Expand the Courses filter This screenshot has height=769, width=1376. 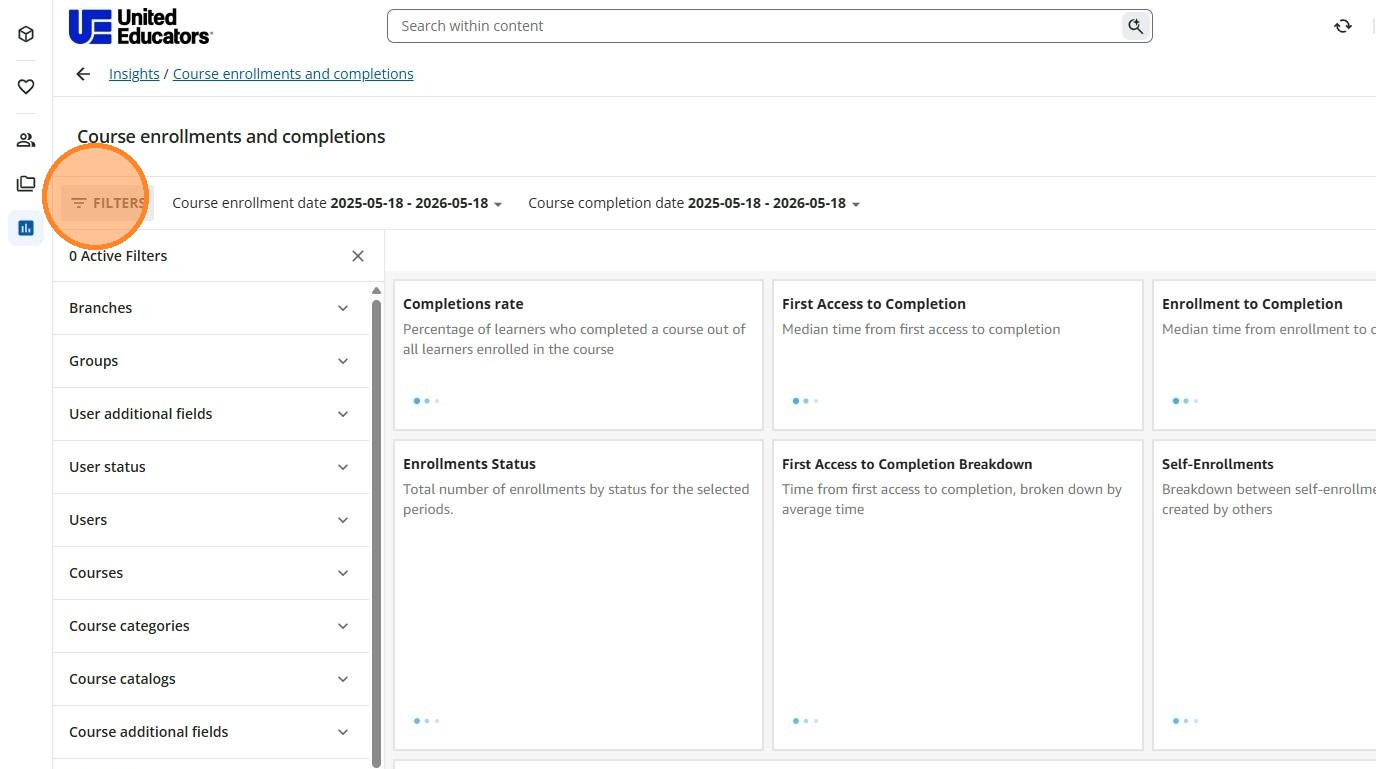point(211,573)
